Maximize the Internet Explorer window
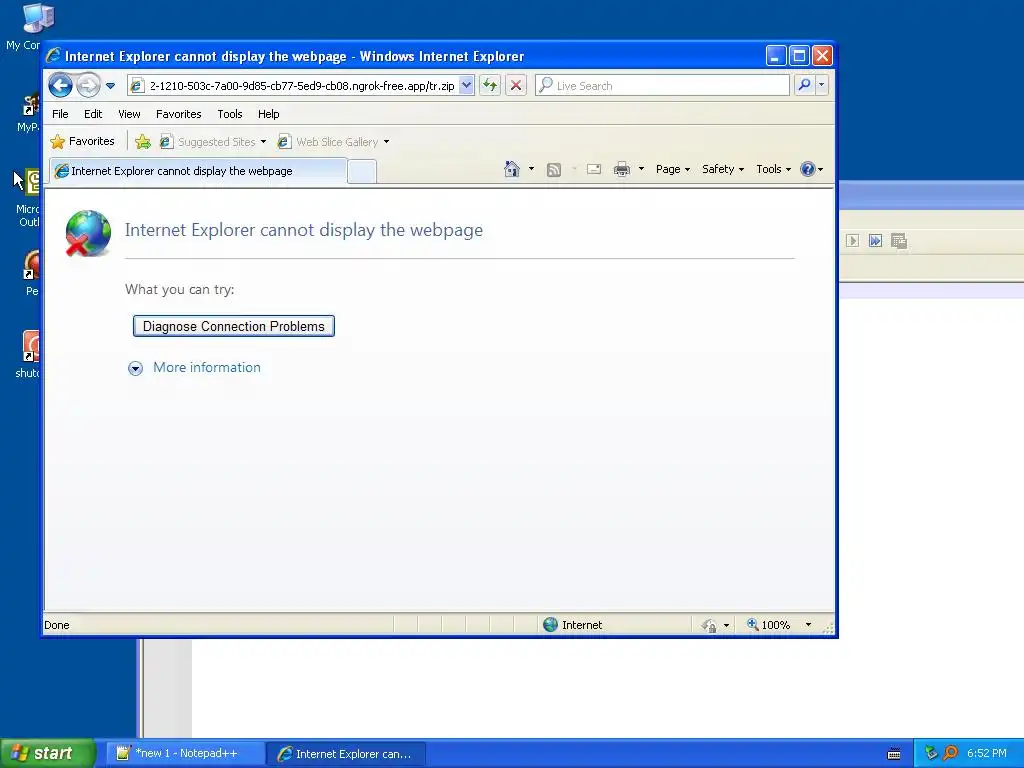1024x768 pixels. click(x=799, y=56)
